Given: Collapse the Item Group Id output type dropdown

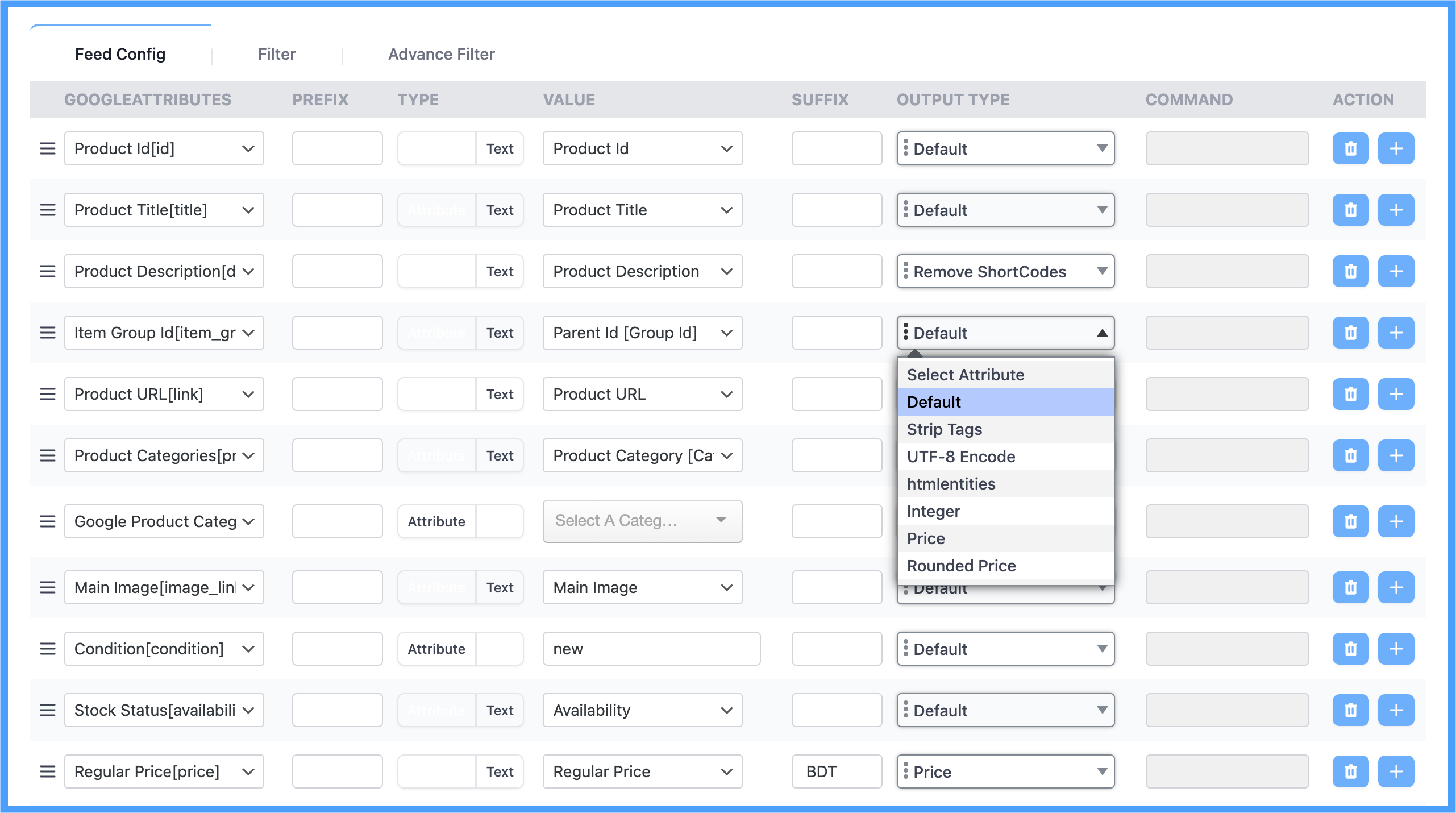Looking at the screenshot, I should (1005, 333).
